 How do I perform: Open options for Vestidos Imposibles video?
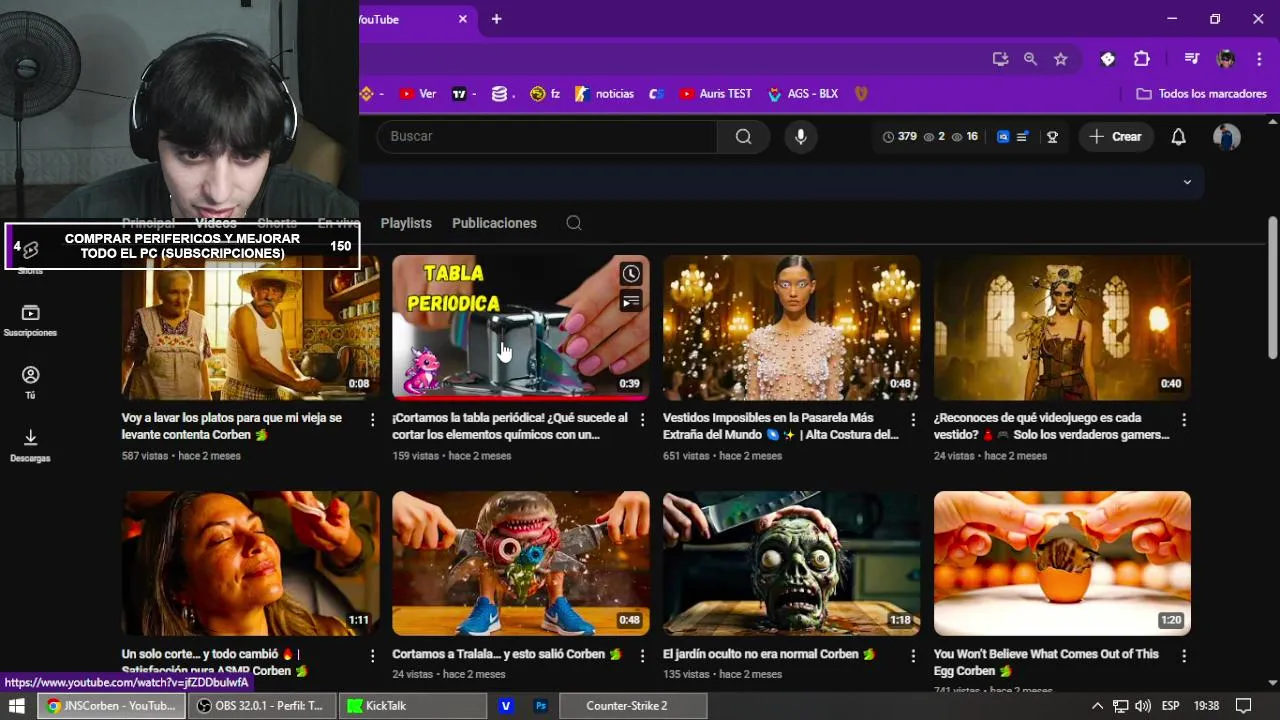pos(913,420)
